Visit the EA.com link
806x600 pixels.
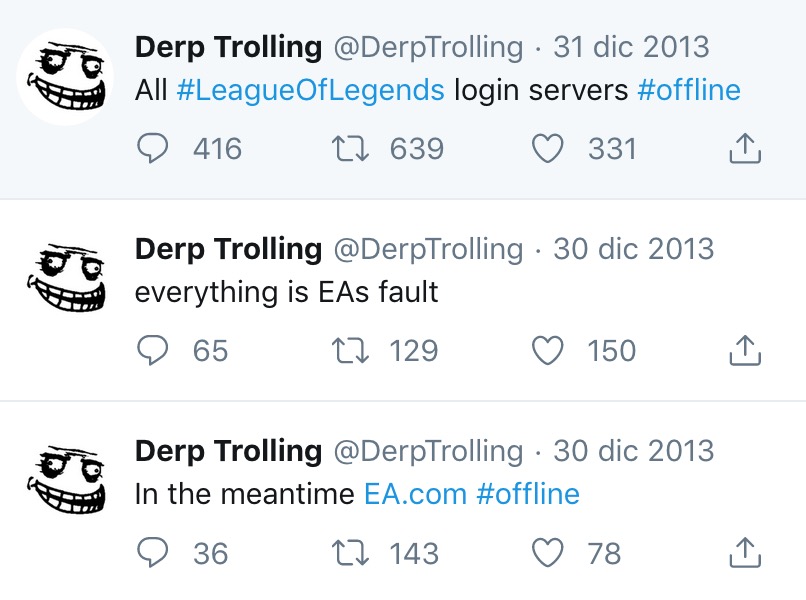(414, 494)
